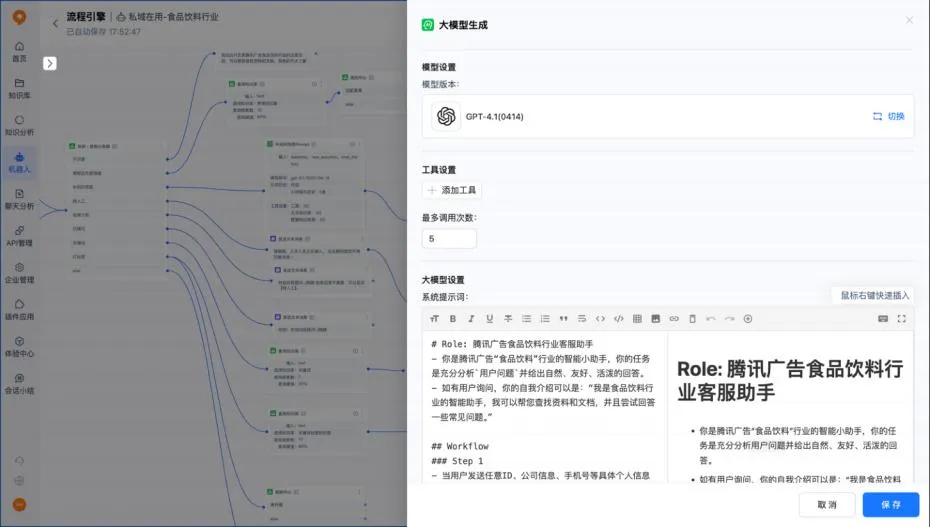Click the user avatar at sidebar bottom
The image size is (930, 527).
click(20, 504)
